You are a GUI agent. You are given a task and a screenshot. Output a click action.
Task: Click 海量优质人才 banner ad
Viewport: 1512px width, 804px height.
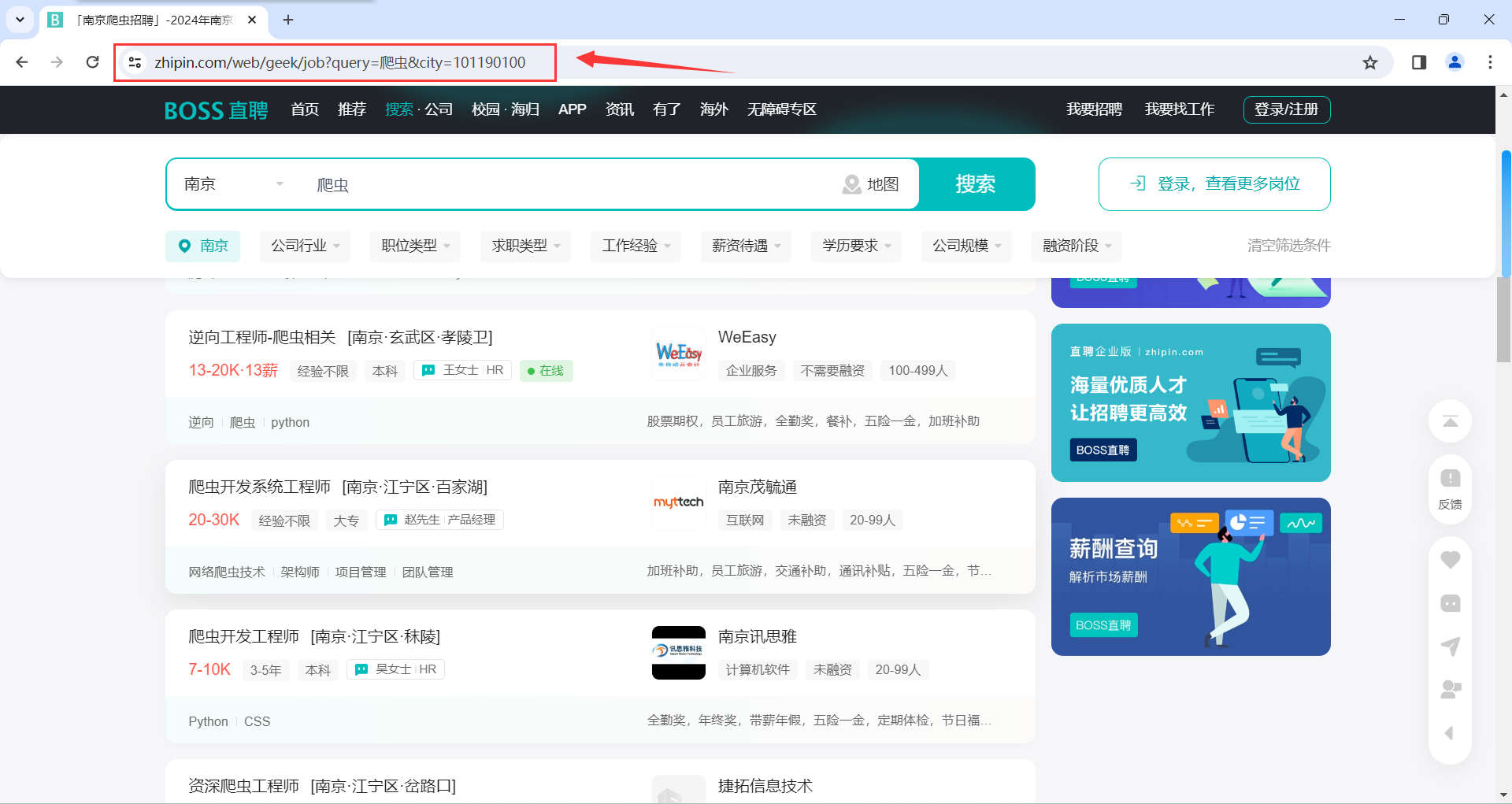tap(1191, 402)
